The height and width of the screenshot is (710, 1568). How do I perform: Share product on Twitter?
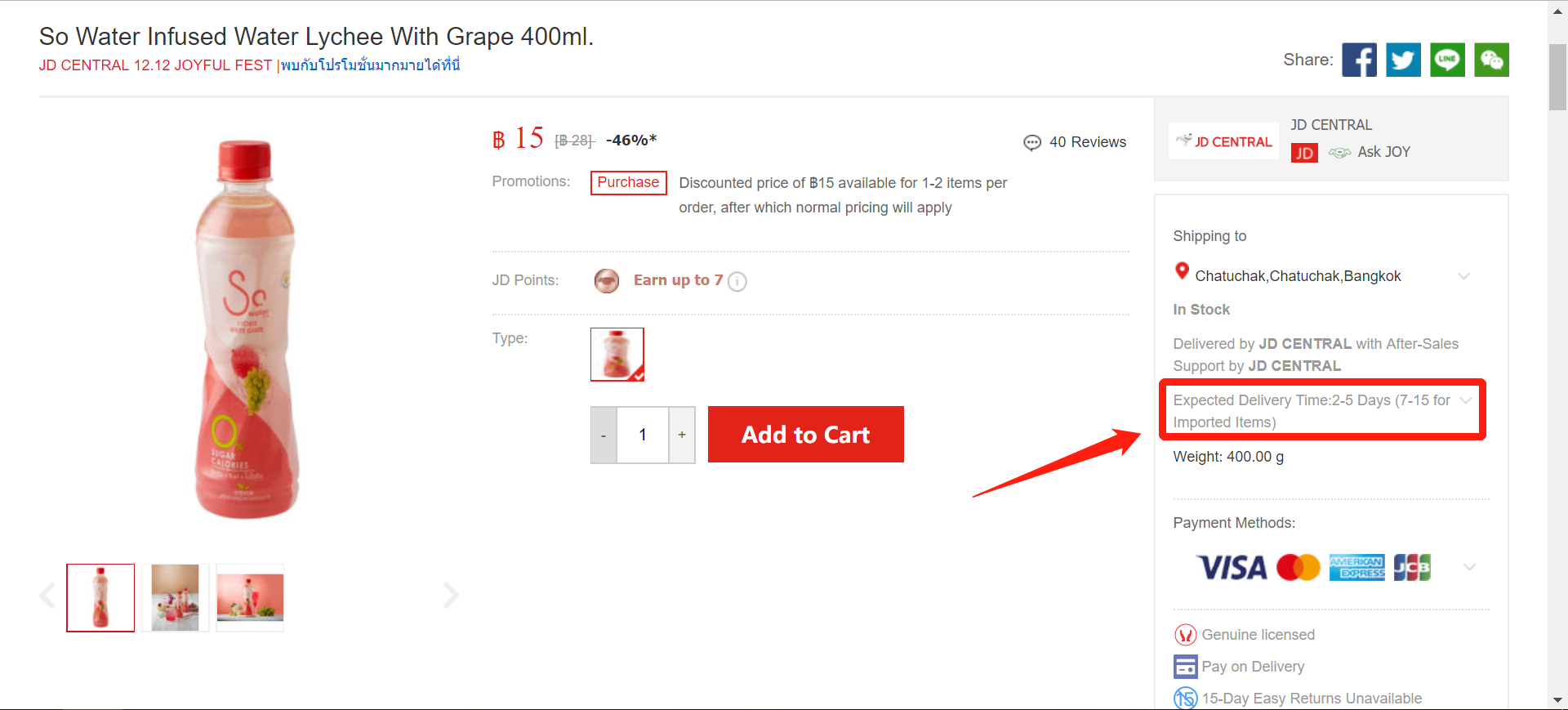click(x=1403, y=60)
